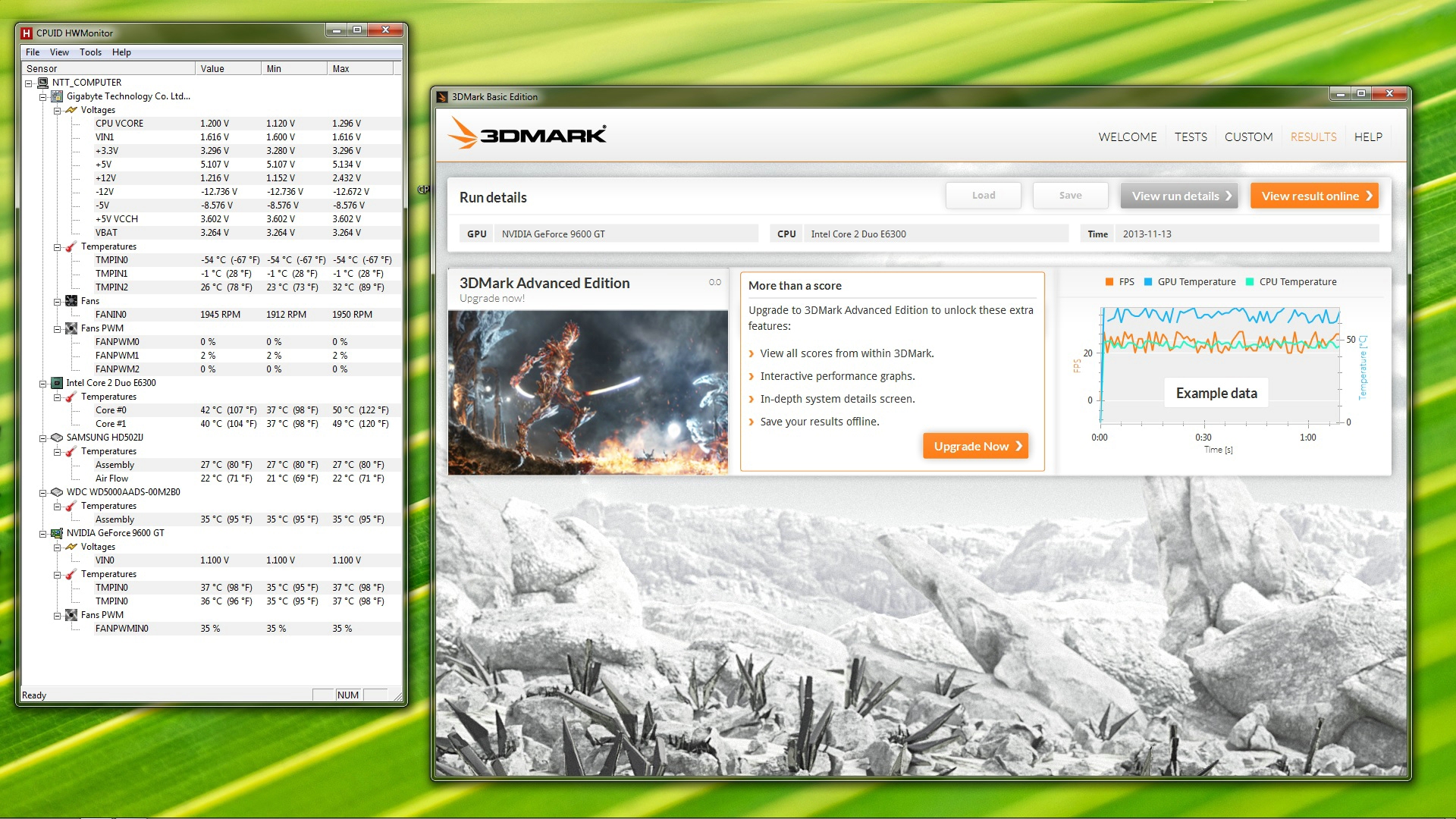Click the Intel Core 2 Duo CPU icon
The image size is (1456, 819).
[57, 383]
